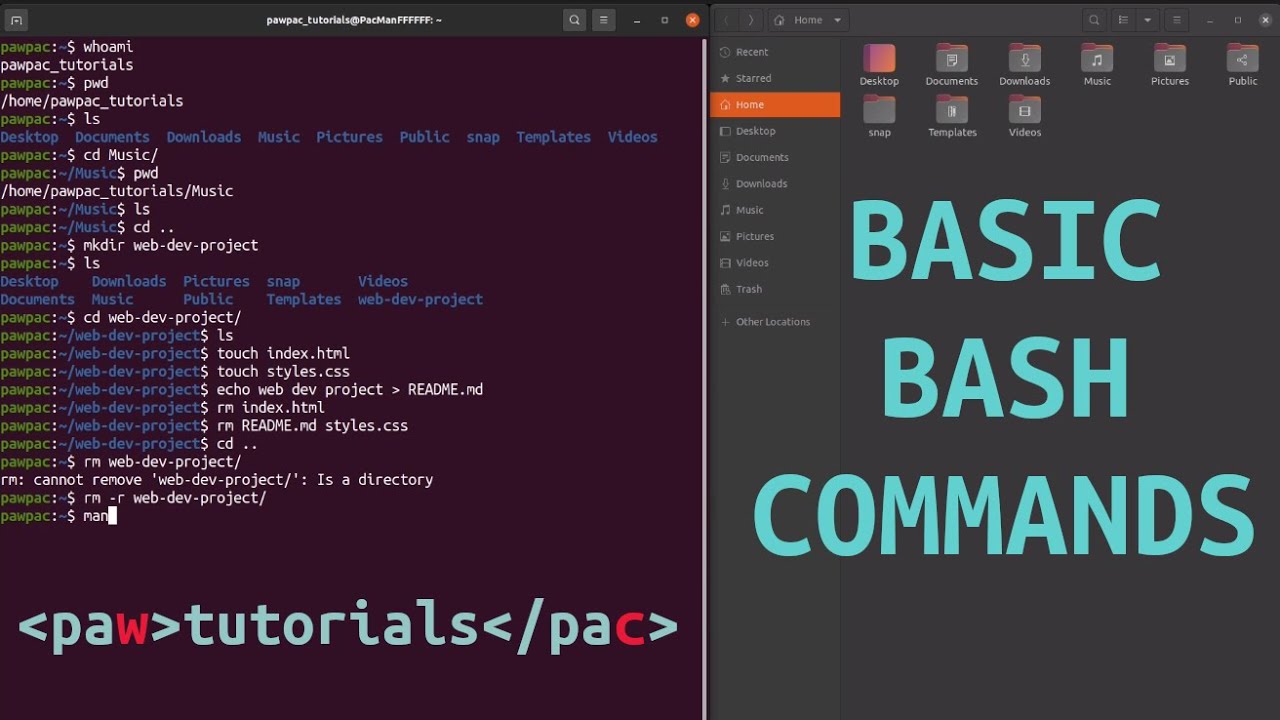Open Recent in Files sidebar

[775, 52]
